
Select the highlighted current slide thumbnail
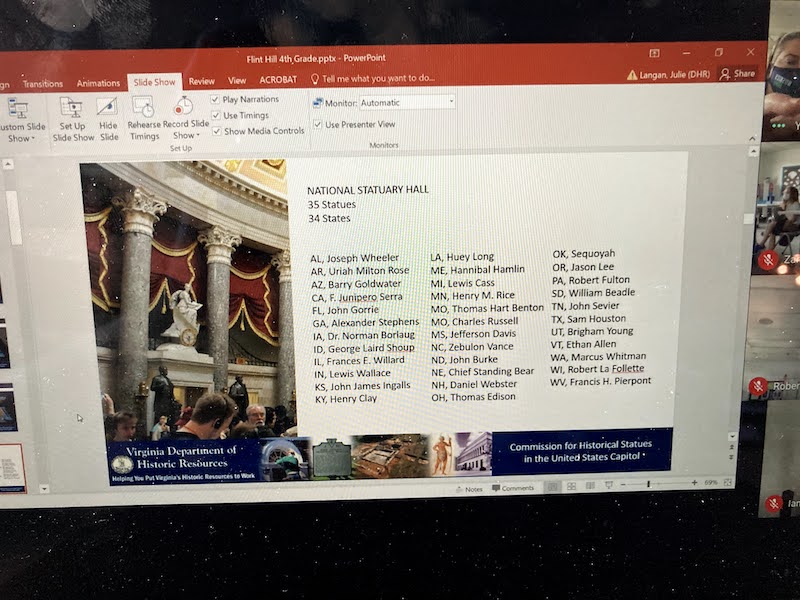click(x=12, y=468)
